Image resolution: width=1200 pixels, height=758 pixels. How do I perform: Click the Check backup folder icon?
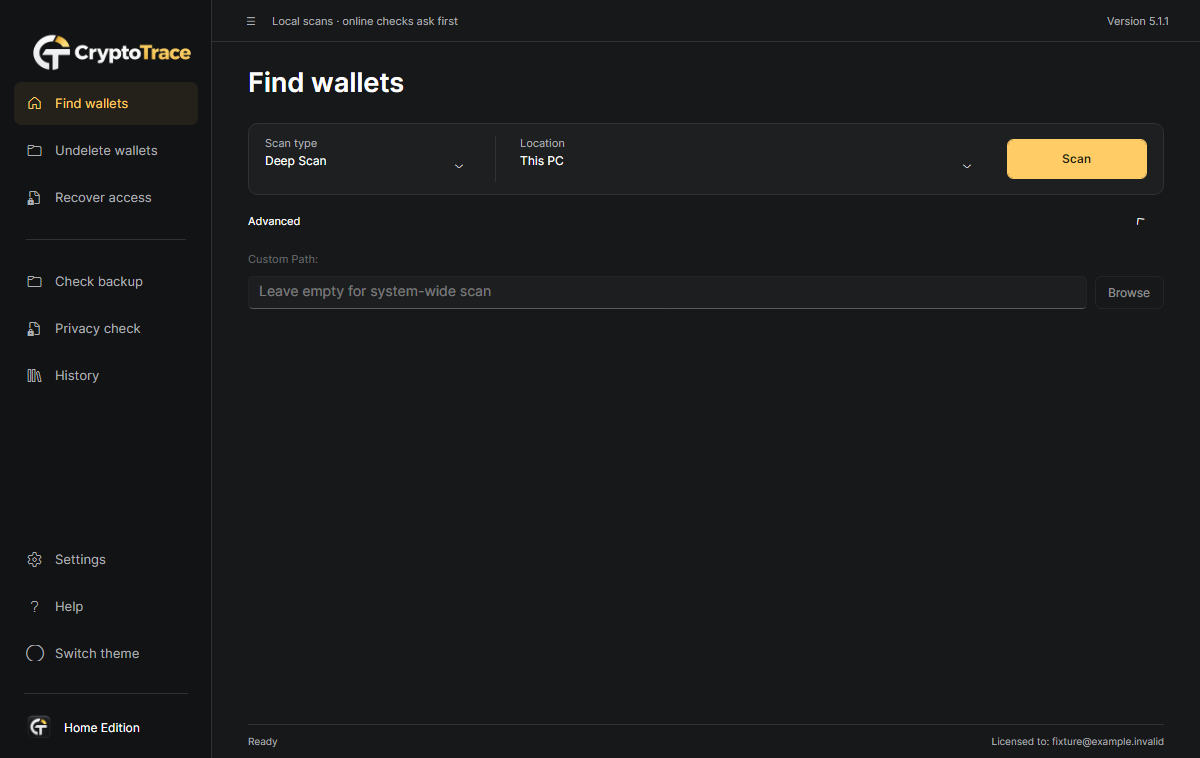coord(35,281)
